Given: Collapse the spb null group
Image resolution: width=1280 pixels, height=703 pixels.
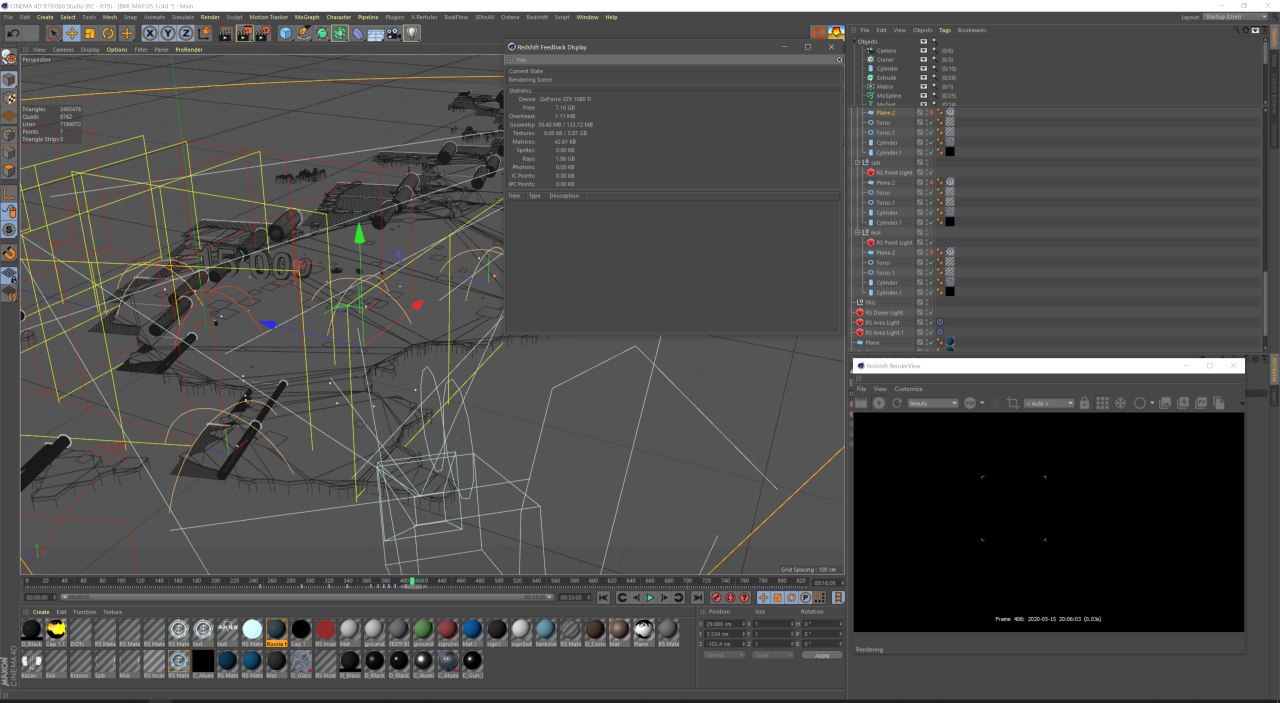Looking at the screenshot, I should [858, 162].
